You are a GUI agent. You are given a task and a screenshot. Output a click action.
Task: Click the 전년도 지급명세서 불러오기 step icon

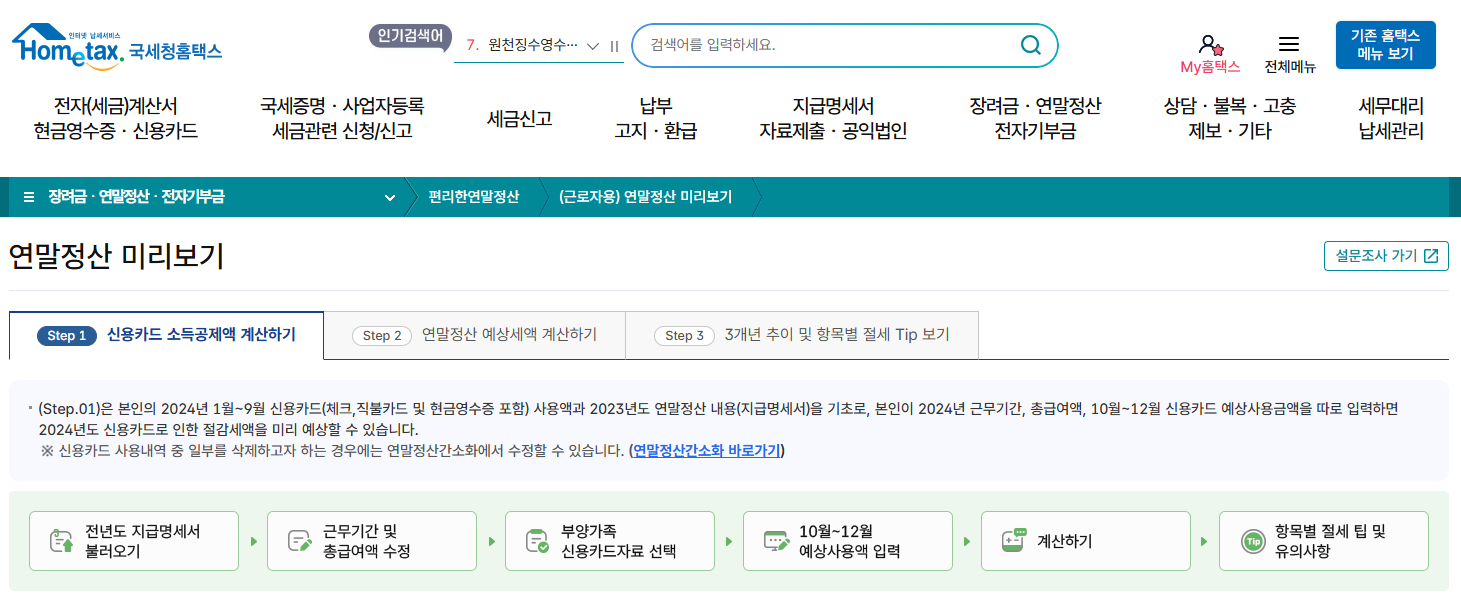(61, 540)
